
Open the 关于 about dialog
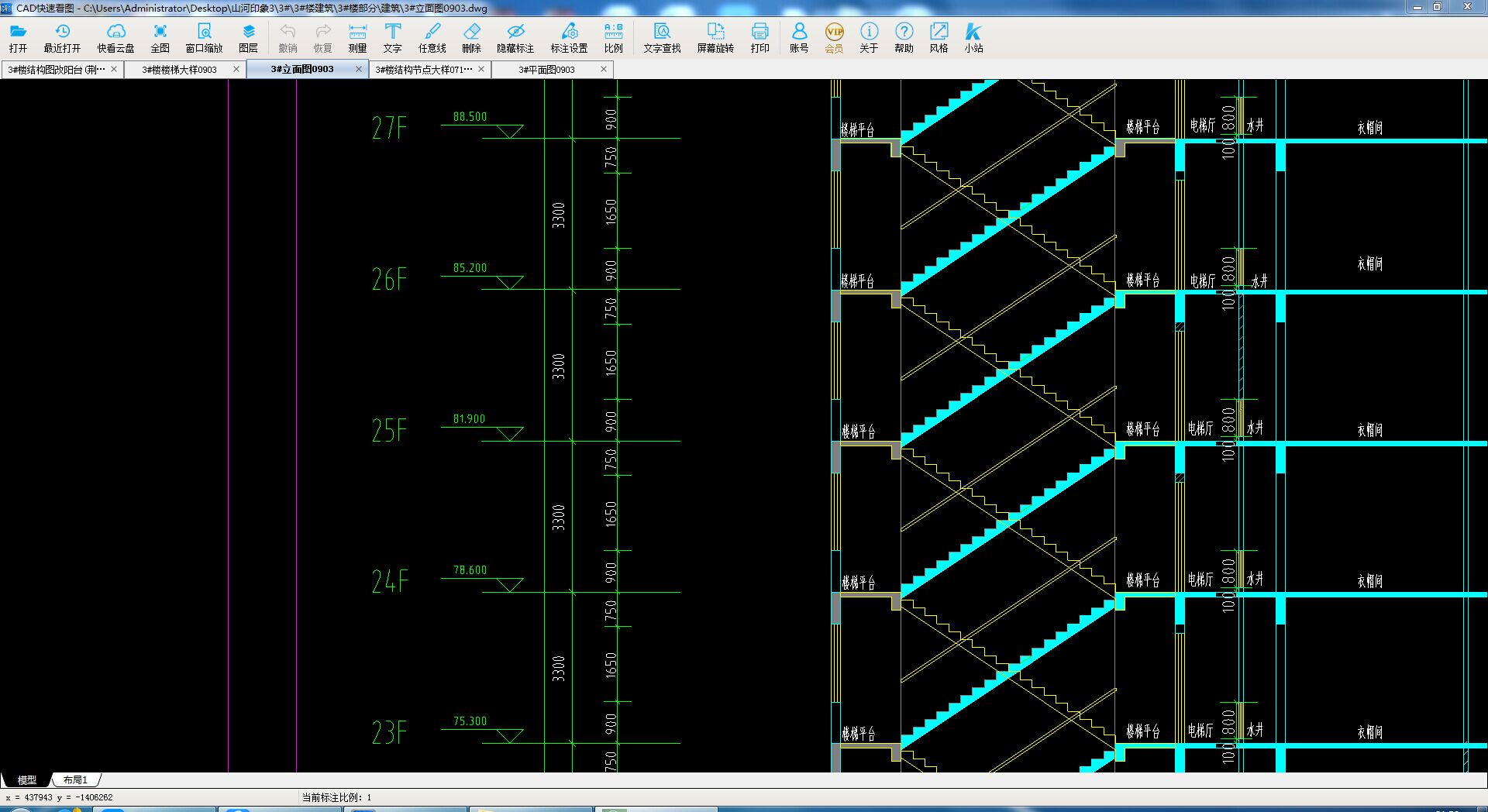(x=869, y=38)
